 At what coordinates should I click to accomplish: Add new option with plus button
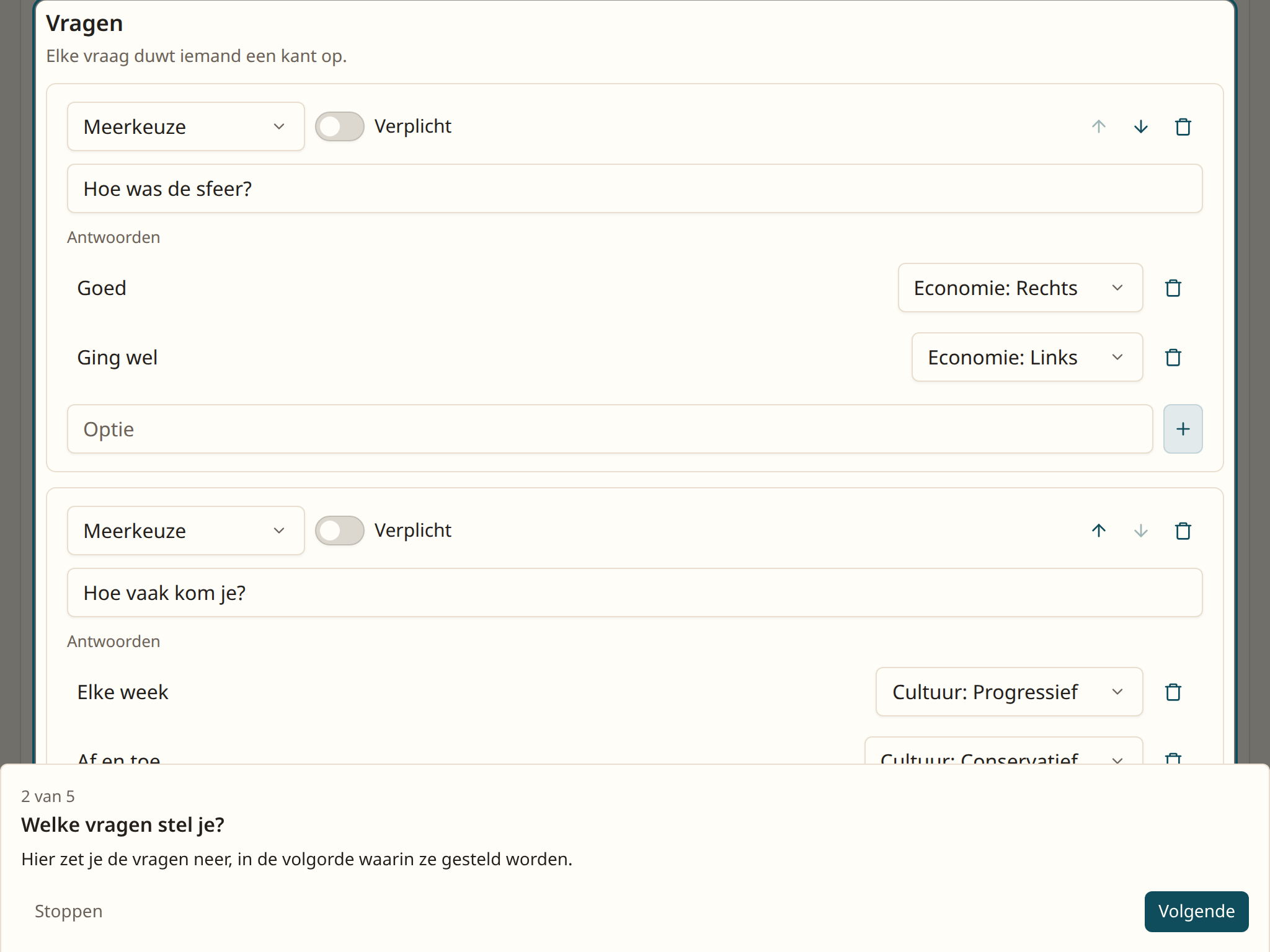(x=1183, y=429)
